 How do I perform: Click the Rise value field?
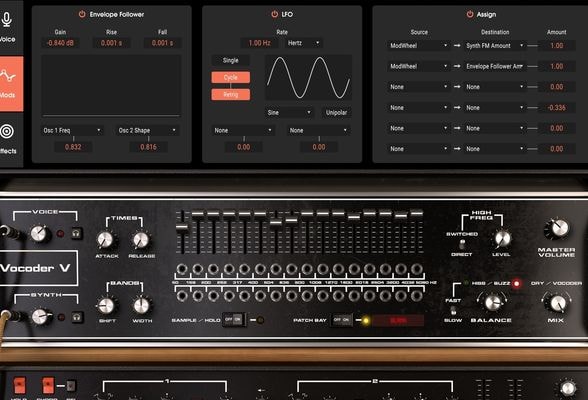[x=111, y=43]
